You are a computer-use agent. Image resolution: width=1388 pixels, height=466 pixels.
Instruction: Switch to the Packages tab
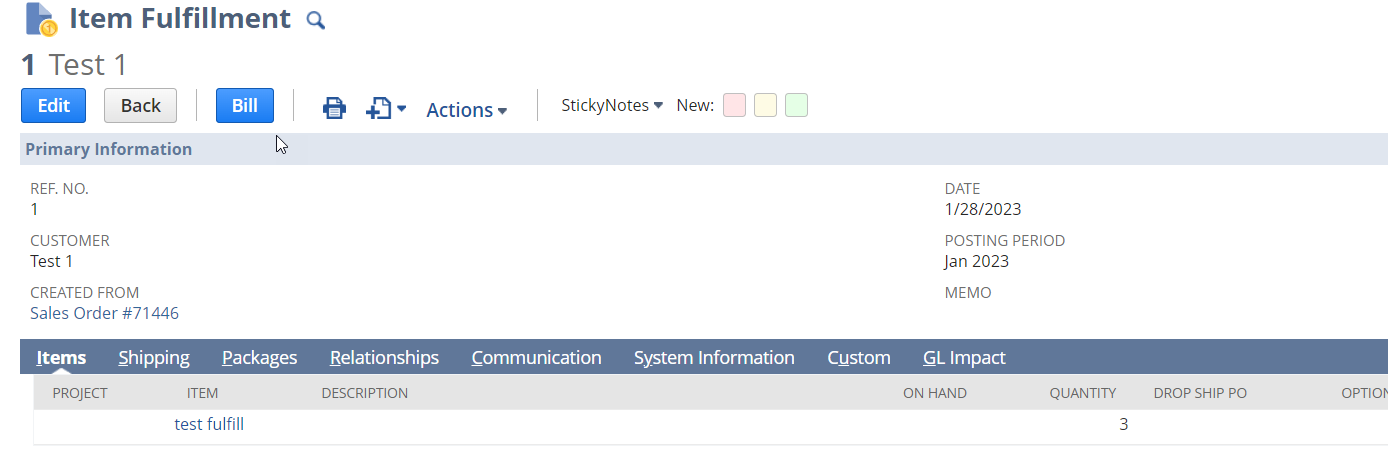pos(260,357)
